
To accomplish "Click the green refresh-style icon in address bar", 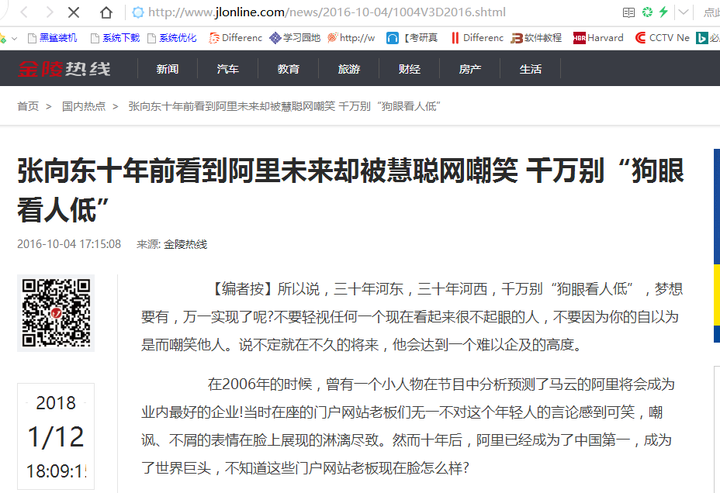I will (647, 12).
